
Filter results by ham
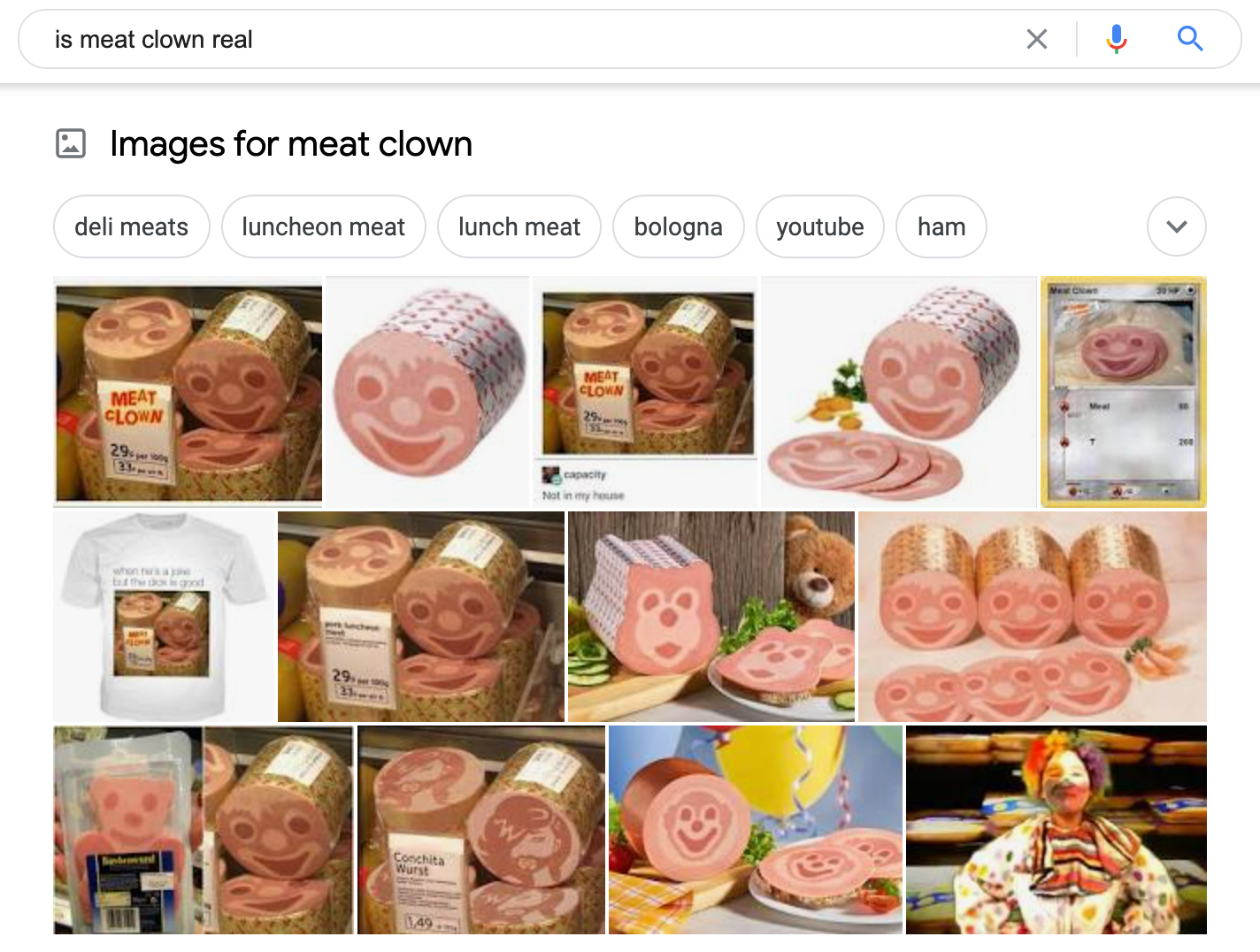tap(941, 226)
